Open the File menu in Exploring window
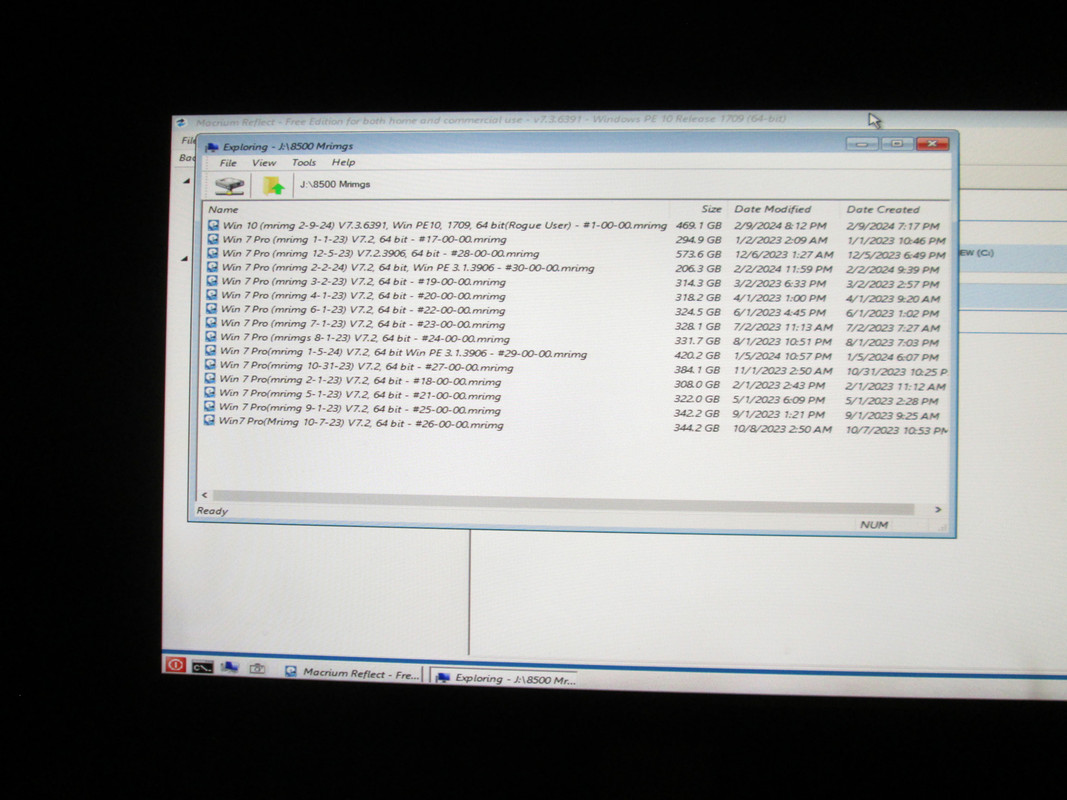Viewport: 1067px width, 800px height. click(227, 163)
